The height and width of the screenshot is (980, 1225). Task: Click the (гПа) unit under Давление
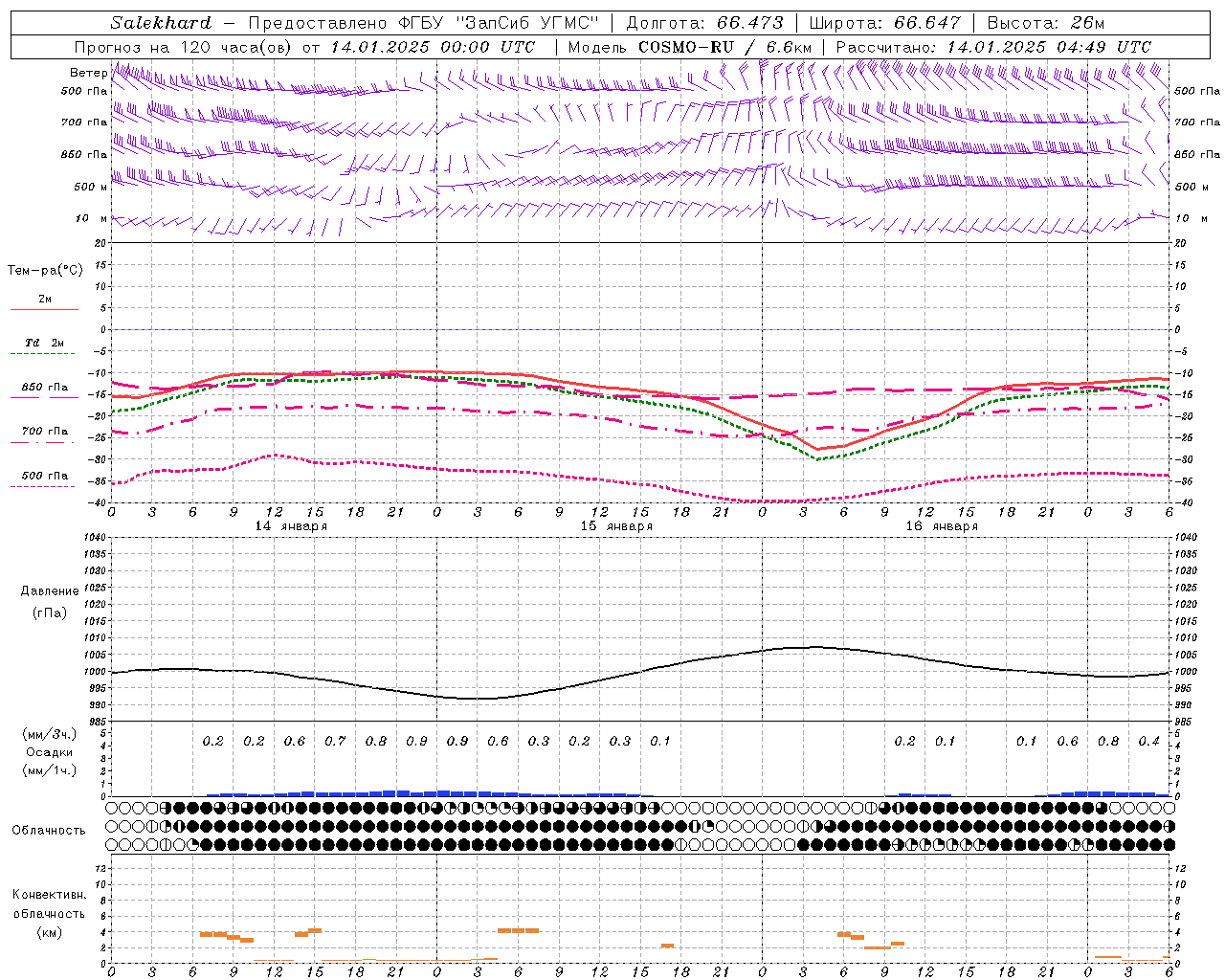[x=50, y=612]
